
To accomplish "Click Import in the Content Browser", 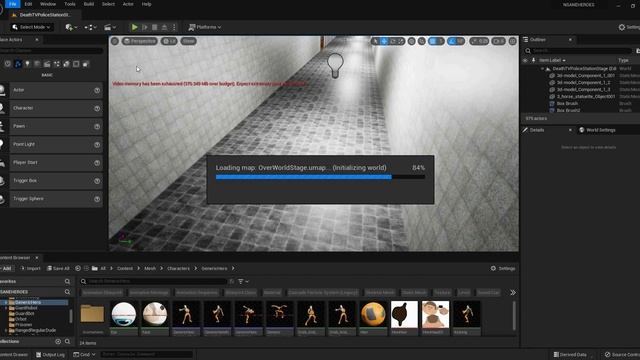I will click(31, 269).
